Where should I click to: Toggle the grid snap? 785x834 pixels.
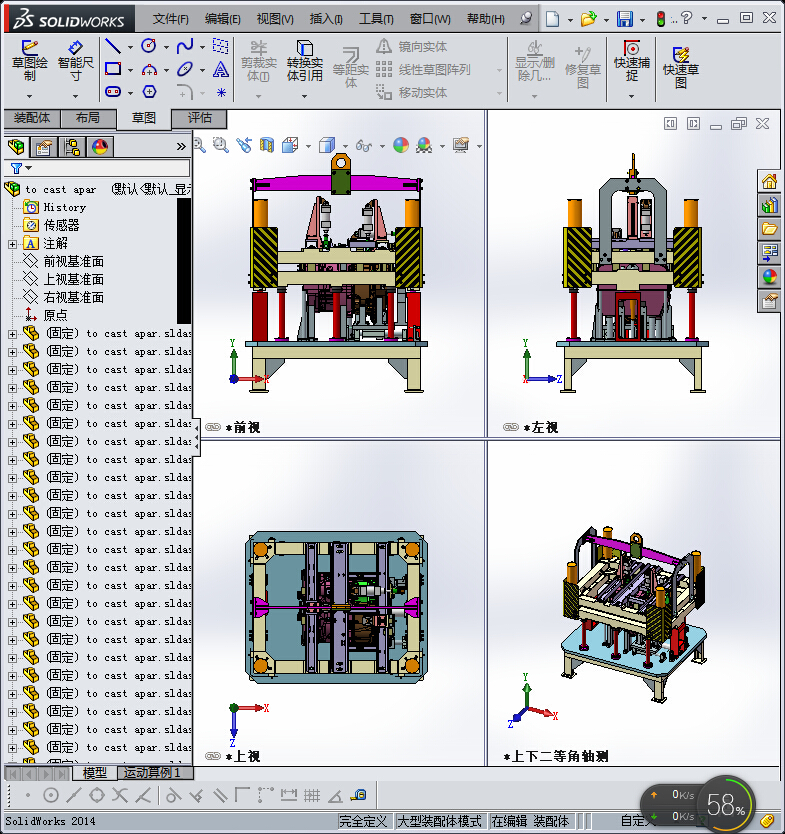312,795
